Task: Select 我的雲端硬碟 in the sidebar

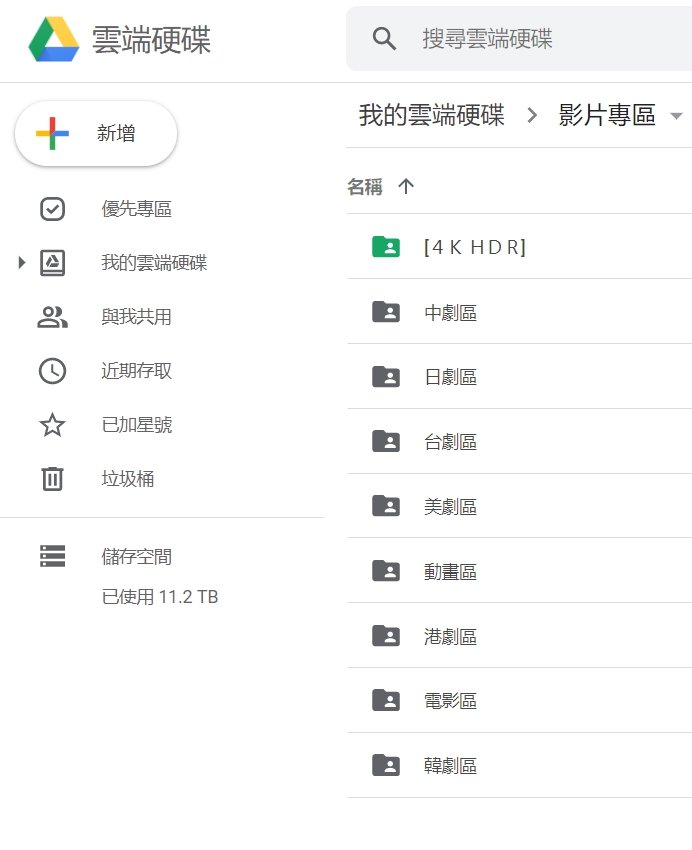Action: click(x=154, y=263)
